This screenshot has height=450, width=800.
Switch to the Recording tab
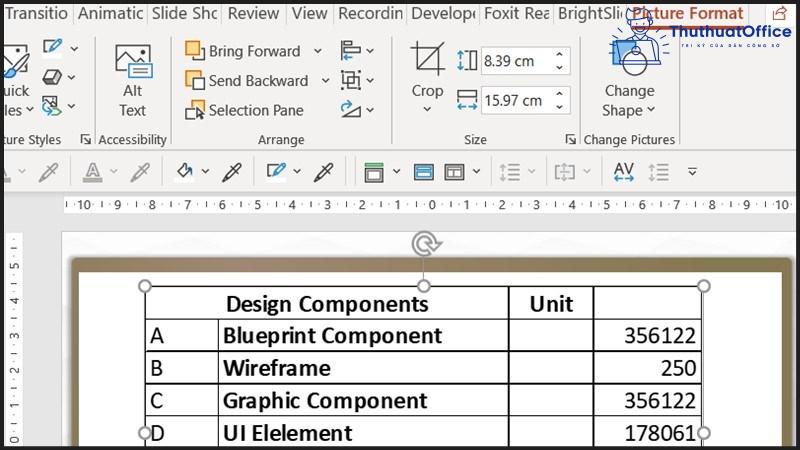(x=370, y=13)
